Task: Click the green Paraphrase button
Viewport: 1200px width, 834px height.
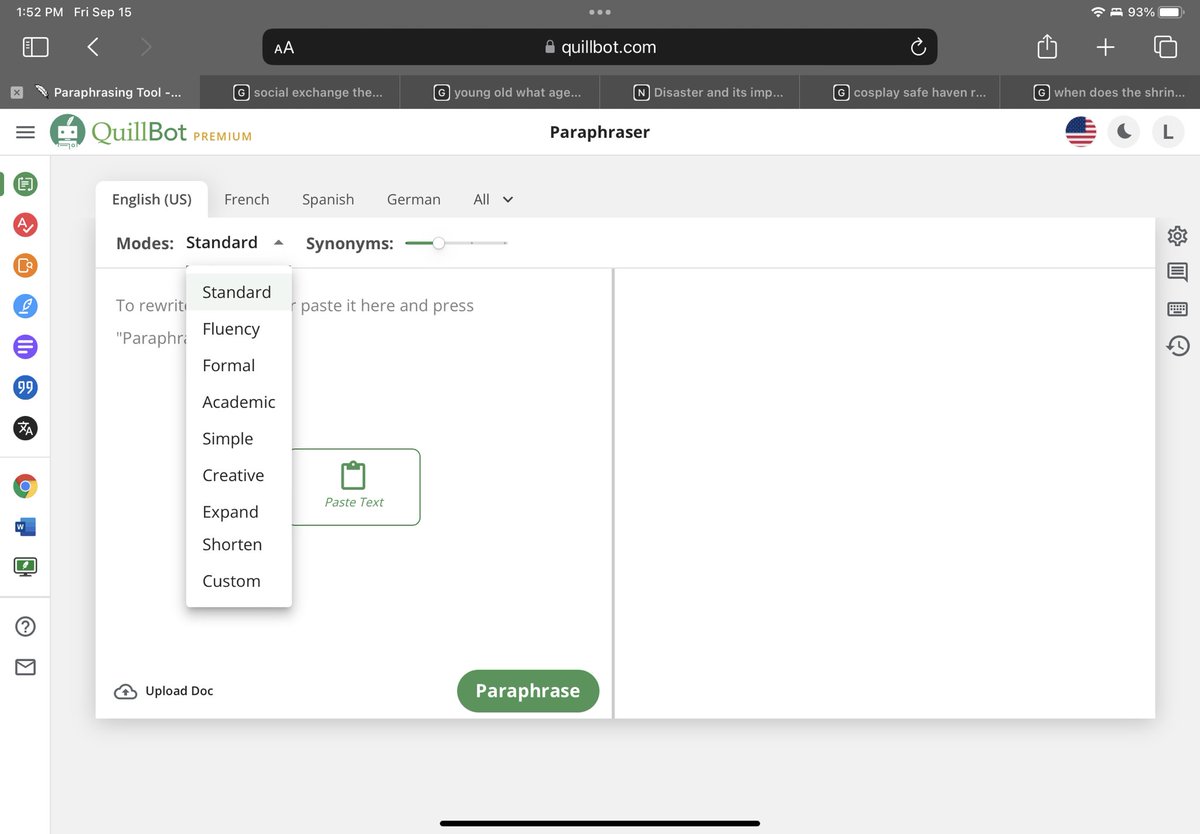Action: 528,691
